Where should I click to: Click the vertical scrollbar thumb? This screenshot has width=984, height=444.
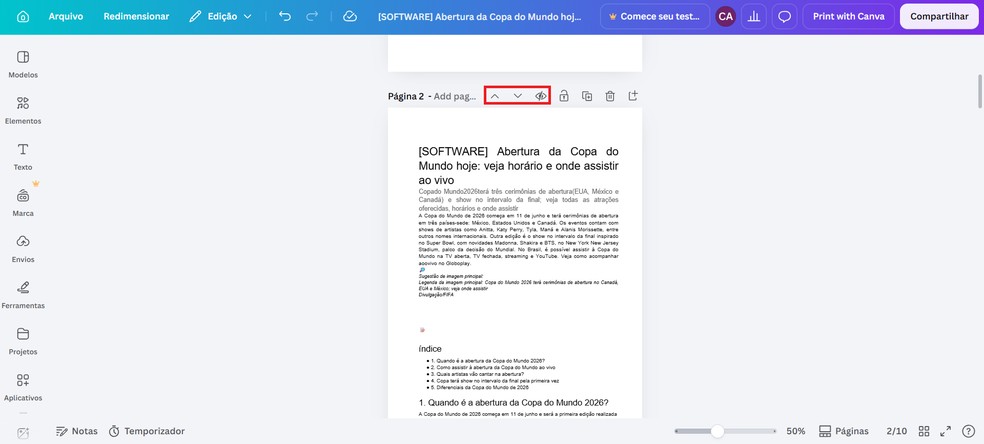click(979, 91)
